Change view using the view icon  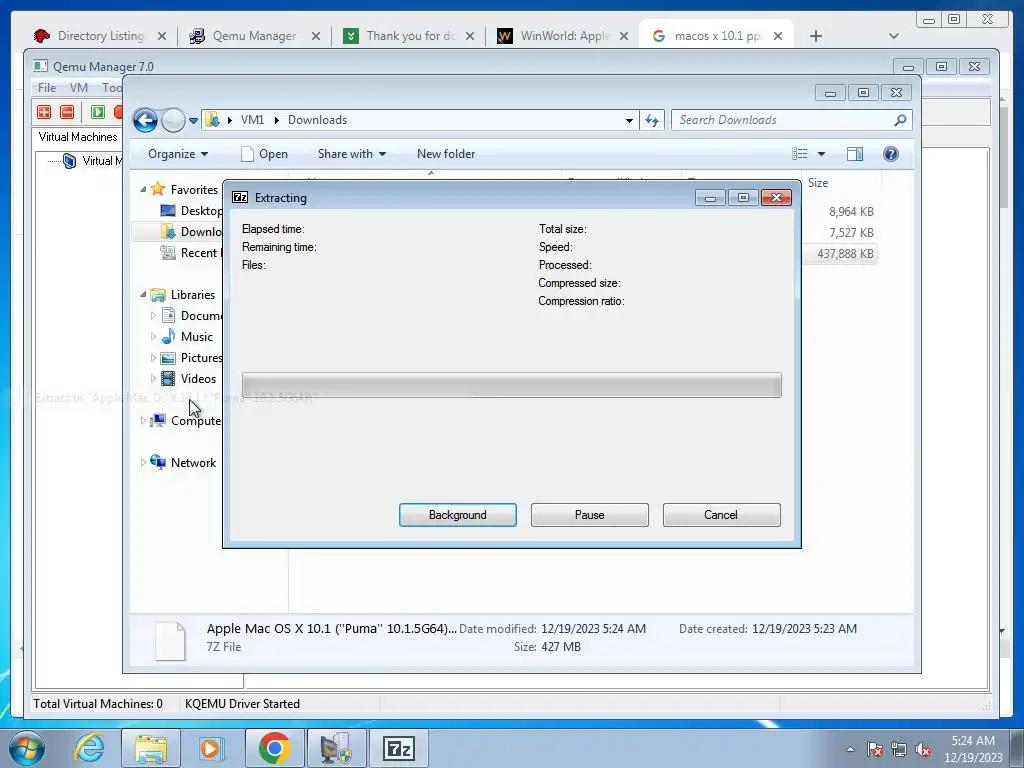(x=800, y=154)
